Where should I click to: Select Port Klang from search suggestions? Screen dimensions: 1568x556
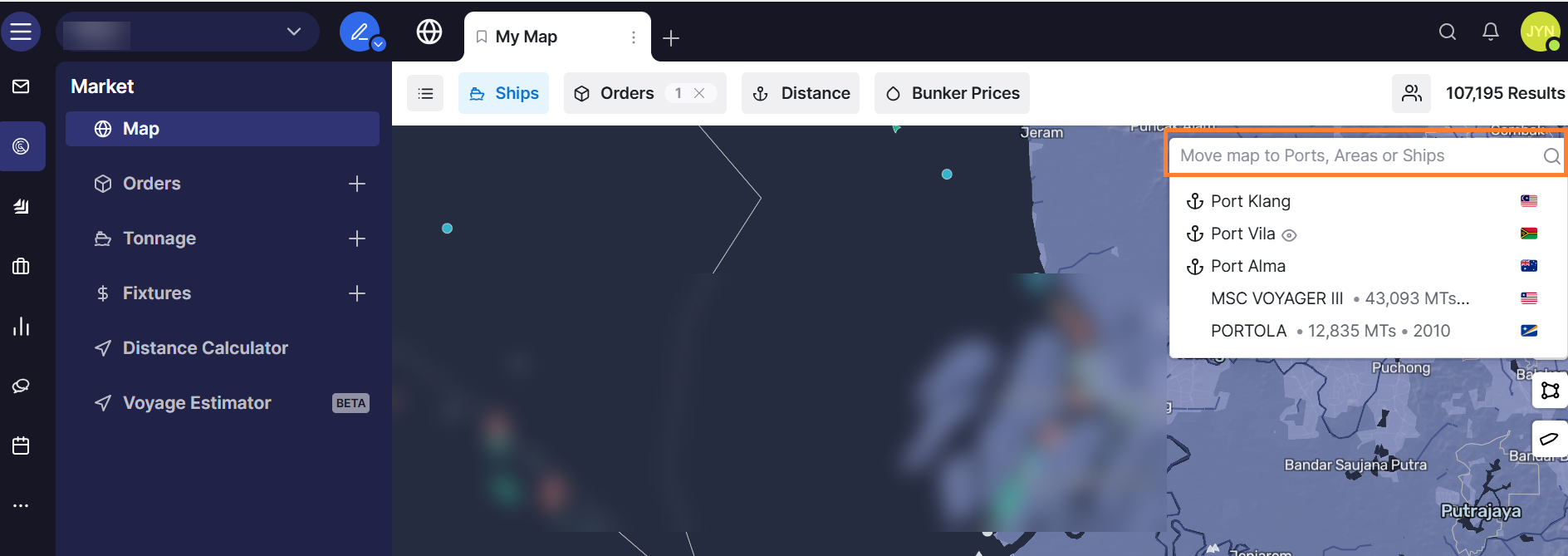pyautogui.click(x=1250, y=201)
